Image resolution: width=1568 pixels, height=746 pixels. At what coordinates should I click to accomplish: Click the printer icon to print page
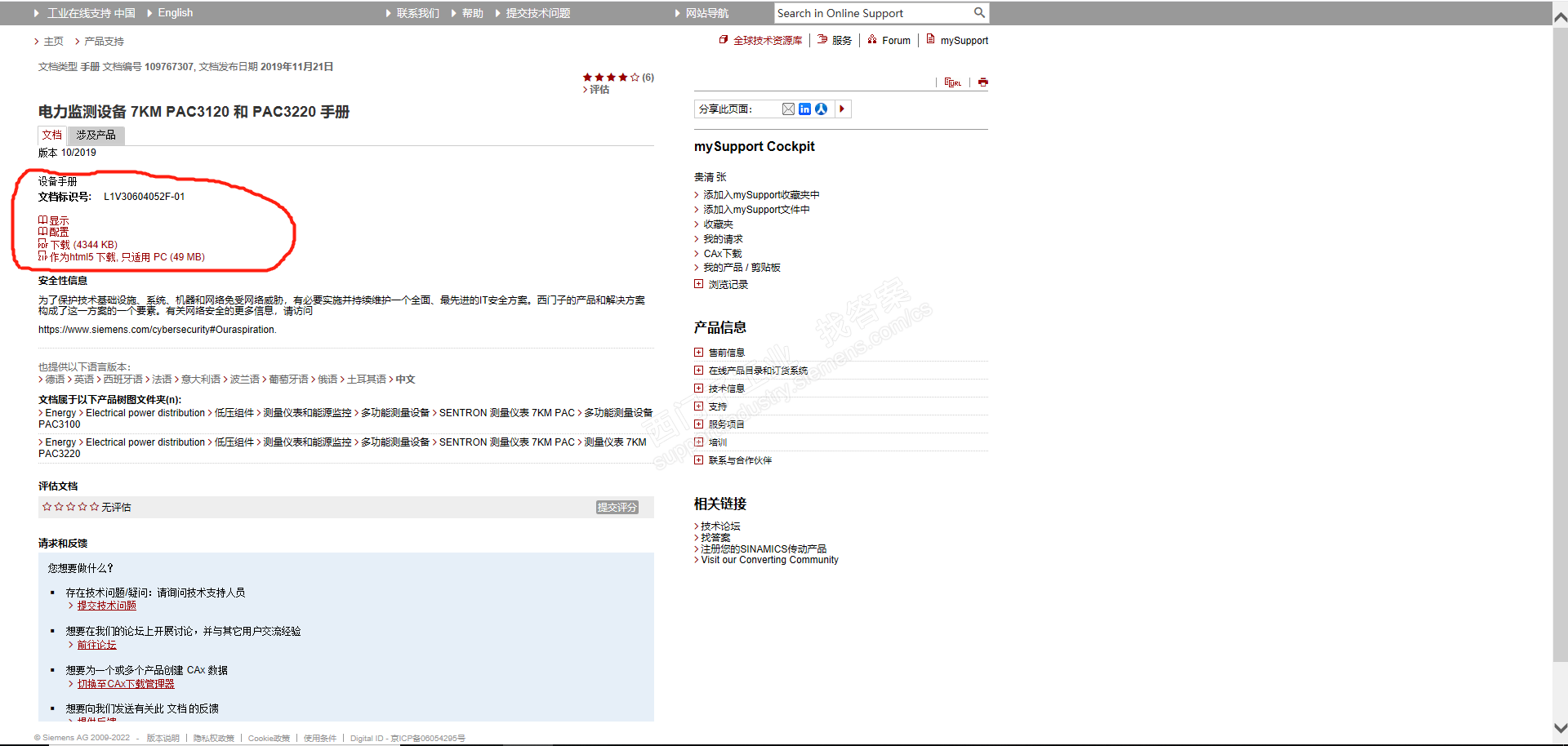click(983, 82)
